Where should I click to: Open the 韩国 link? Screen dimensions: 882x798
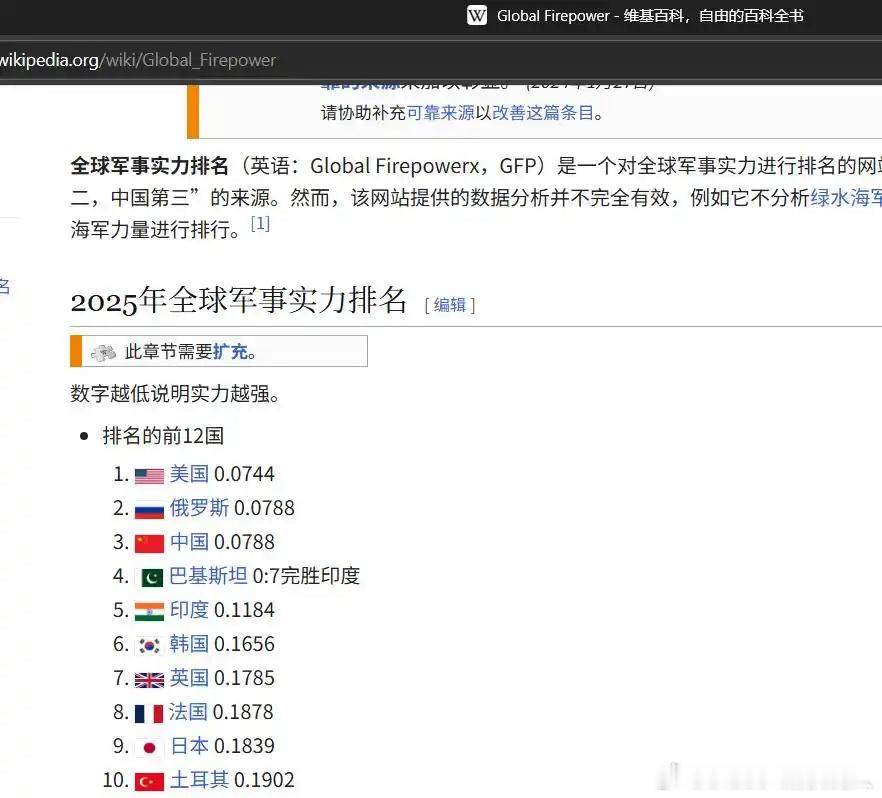[x=189, y=643]
